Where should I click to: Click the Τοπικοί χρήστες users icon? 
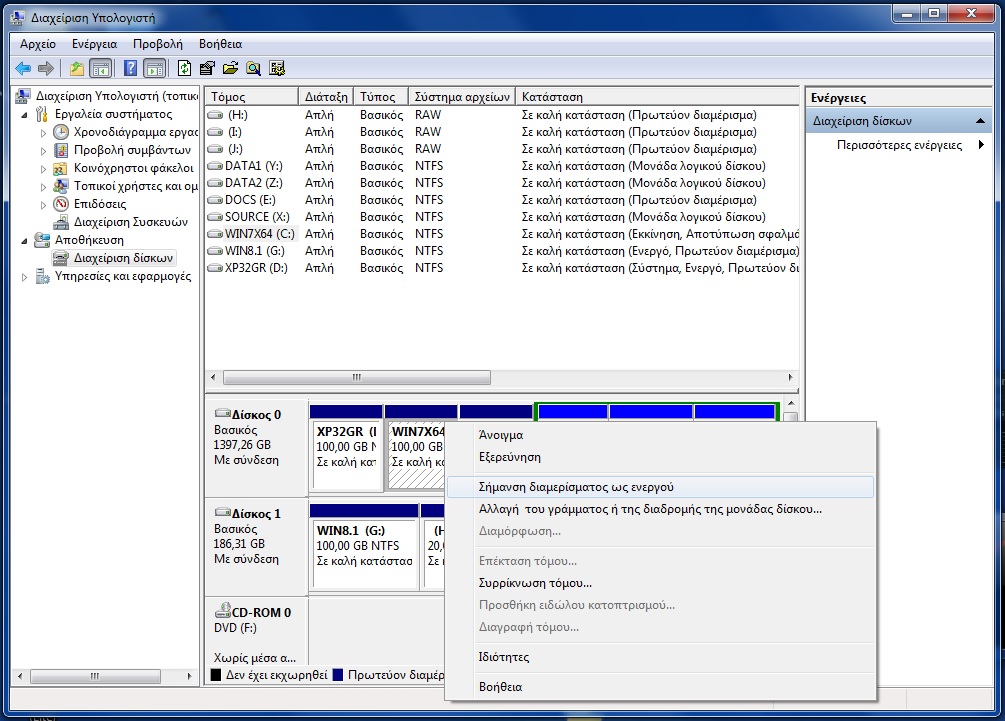tap(61, 186)
